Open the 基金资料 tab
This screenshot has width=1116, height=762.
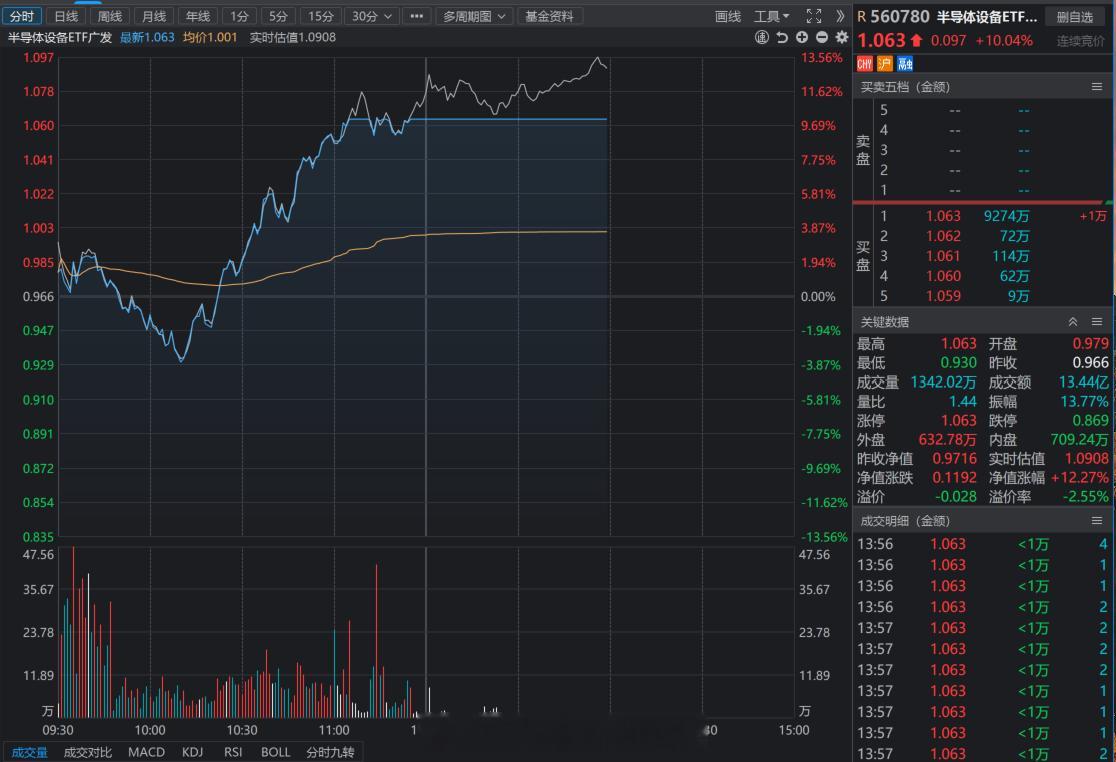(x=549, y=16)
